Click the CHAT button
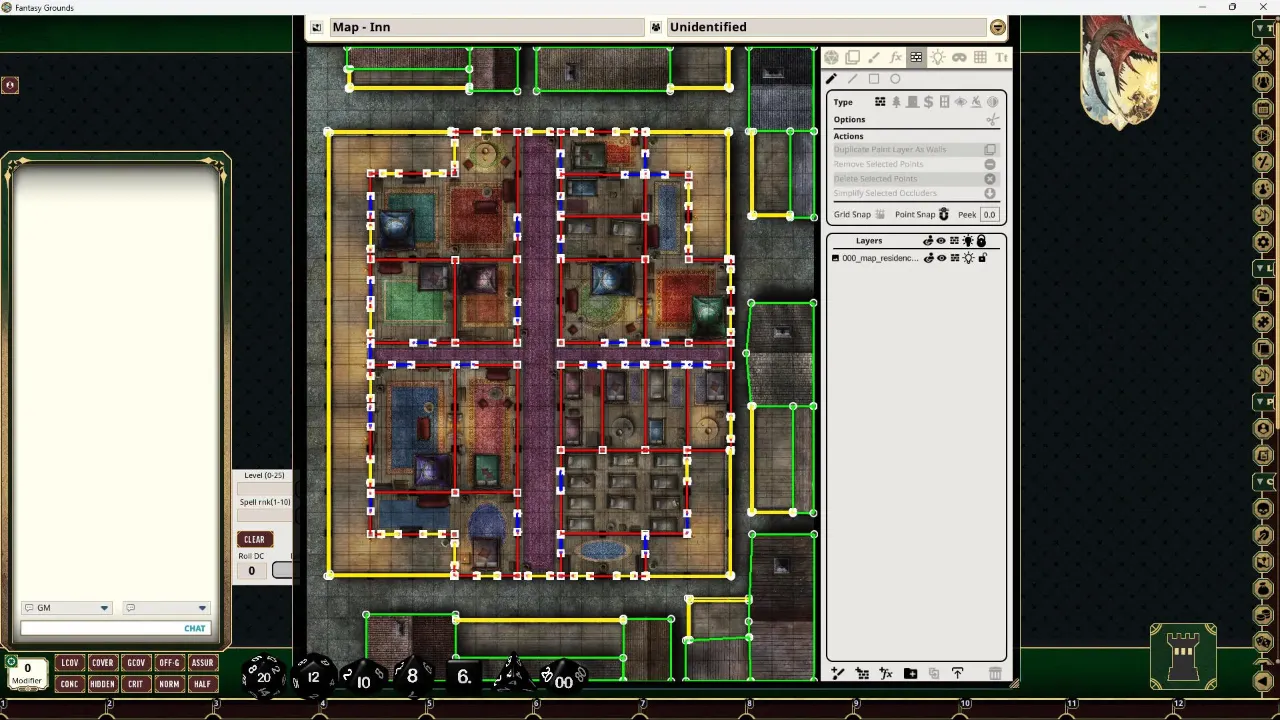Image resolution: width=1280 pixels, height=720 pixels. [x=195, y=628]
